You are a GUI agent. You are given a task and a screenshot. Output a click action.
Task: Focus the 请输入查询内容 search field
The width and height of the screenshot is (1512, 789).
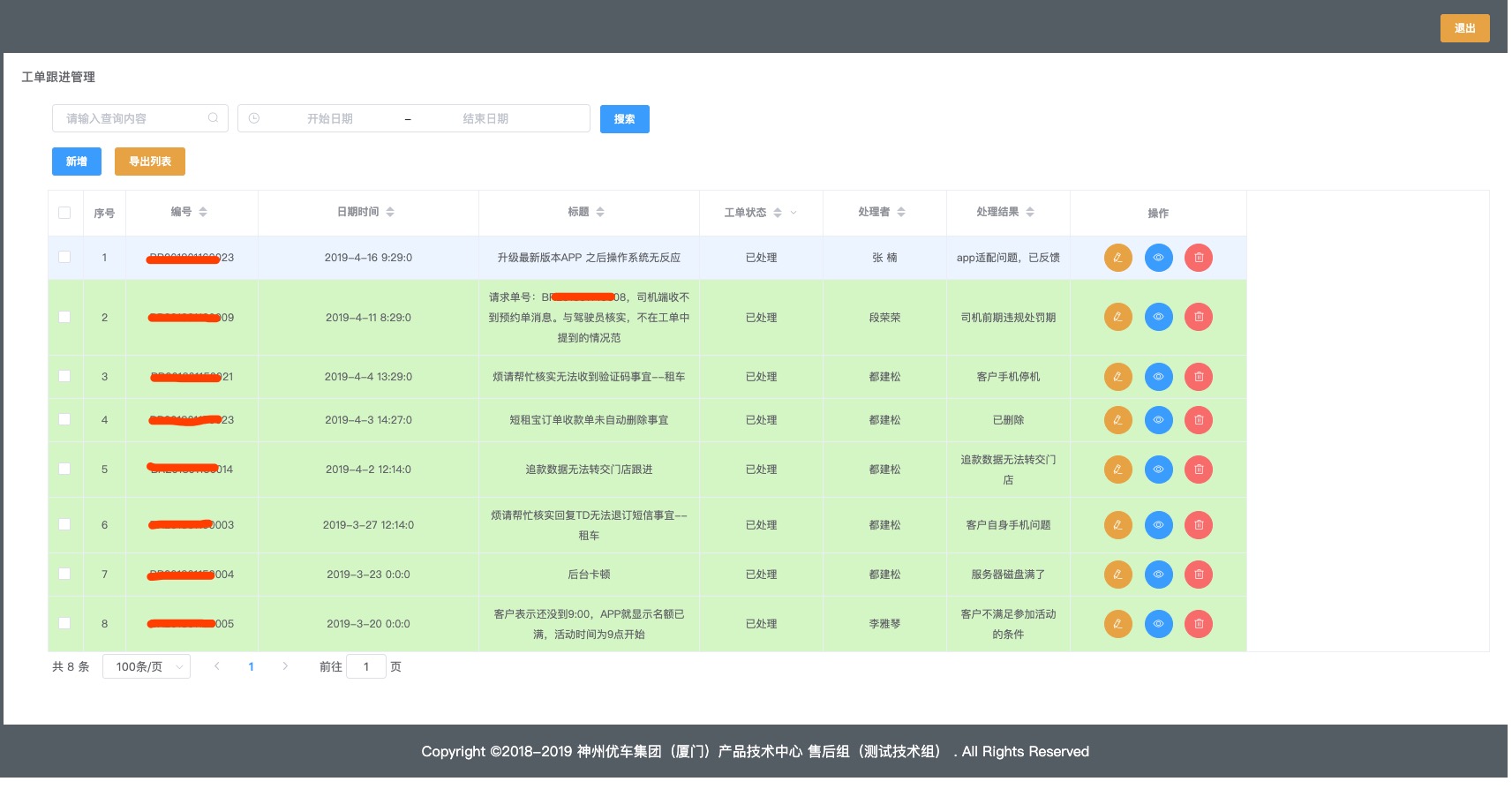140,118
